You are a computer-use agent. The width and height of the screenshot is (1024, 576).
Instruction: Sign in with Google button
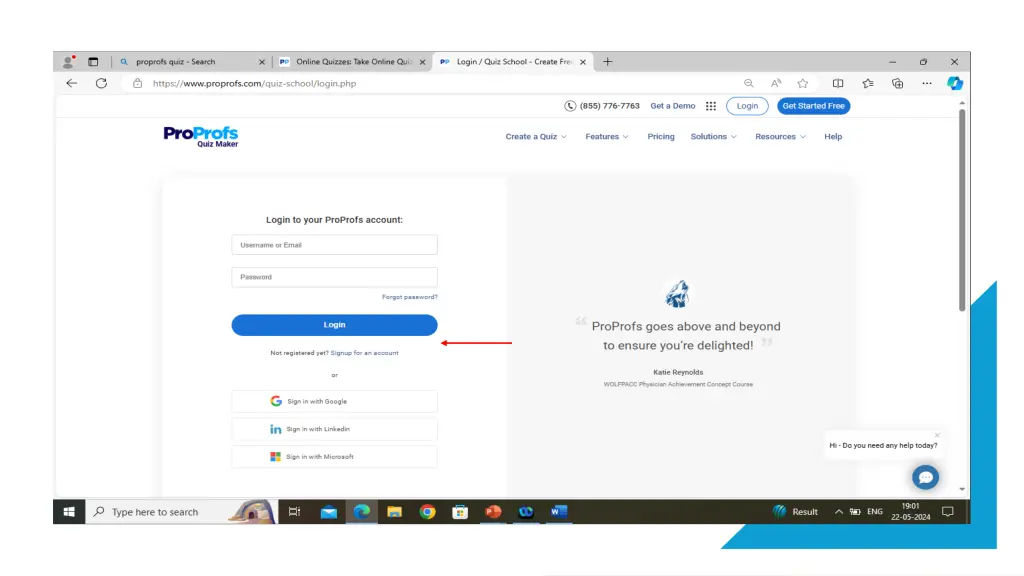pyautogui.click(x=334, y=401)
